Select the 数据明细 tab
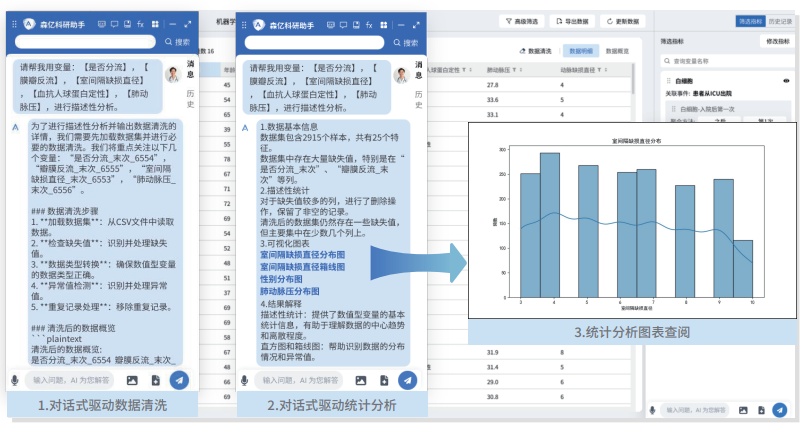 581,51
